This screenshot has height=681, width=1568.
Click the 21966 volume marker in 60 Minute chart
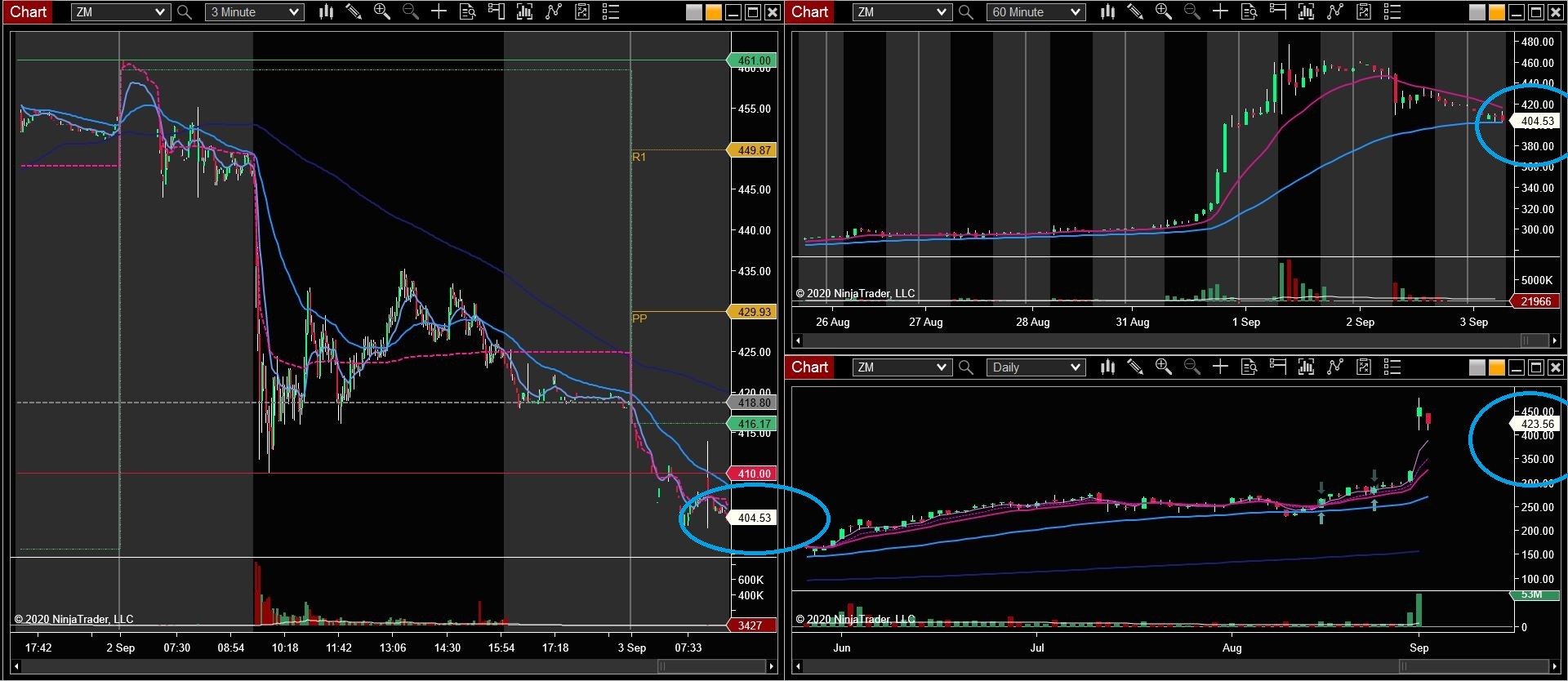[1535, 301]
